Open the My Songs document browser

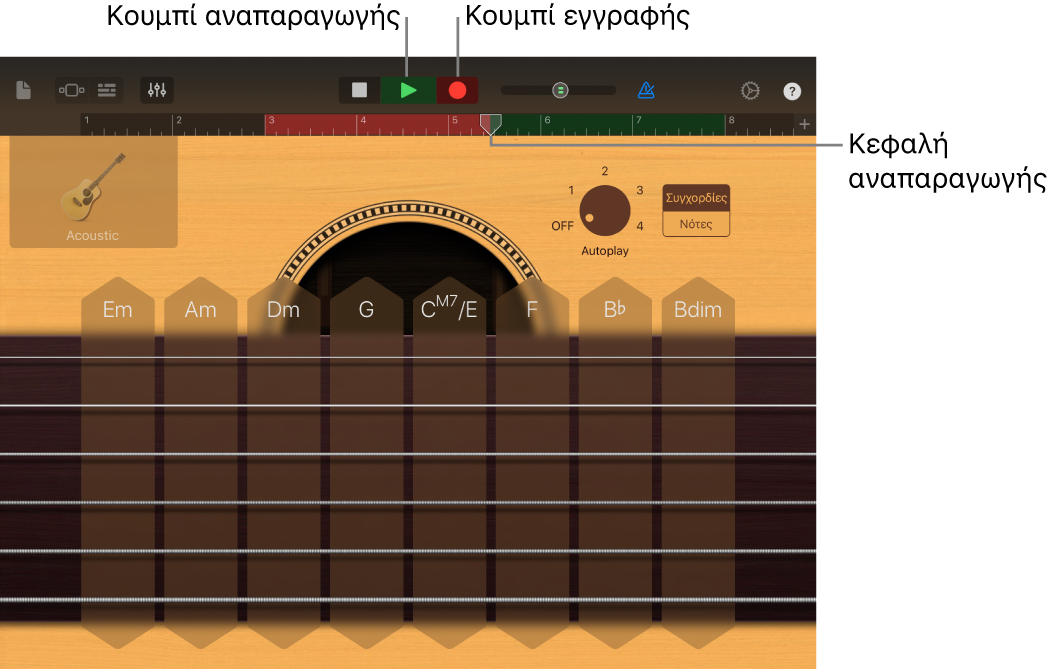[x=24, y=90]
